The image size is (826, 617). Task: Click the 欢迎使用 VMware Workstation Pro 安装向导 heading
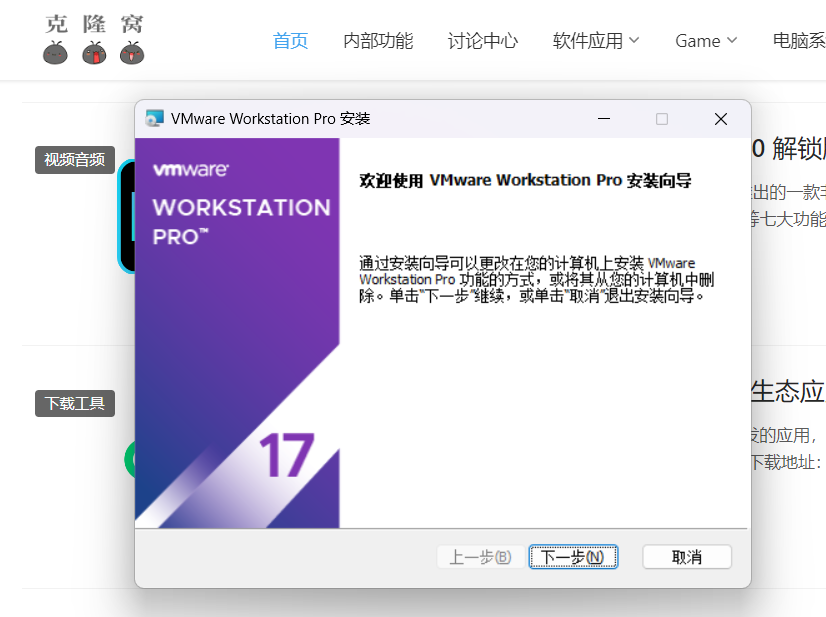pos(525,180)
